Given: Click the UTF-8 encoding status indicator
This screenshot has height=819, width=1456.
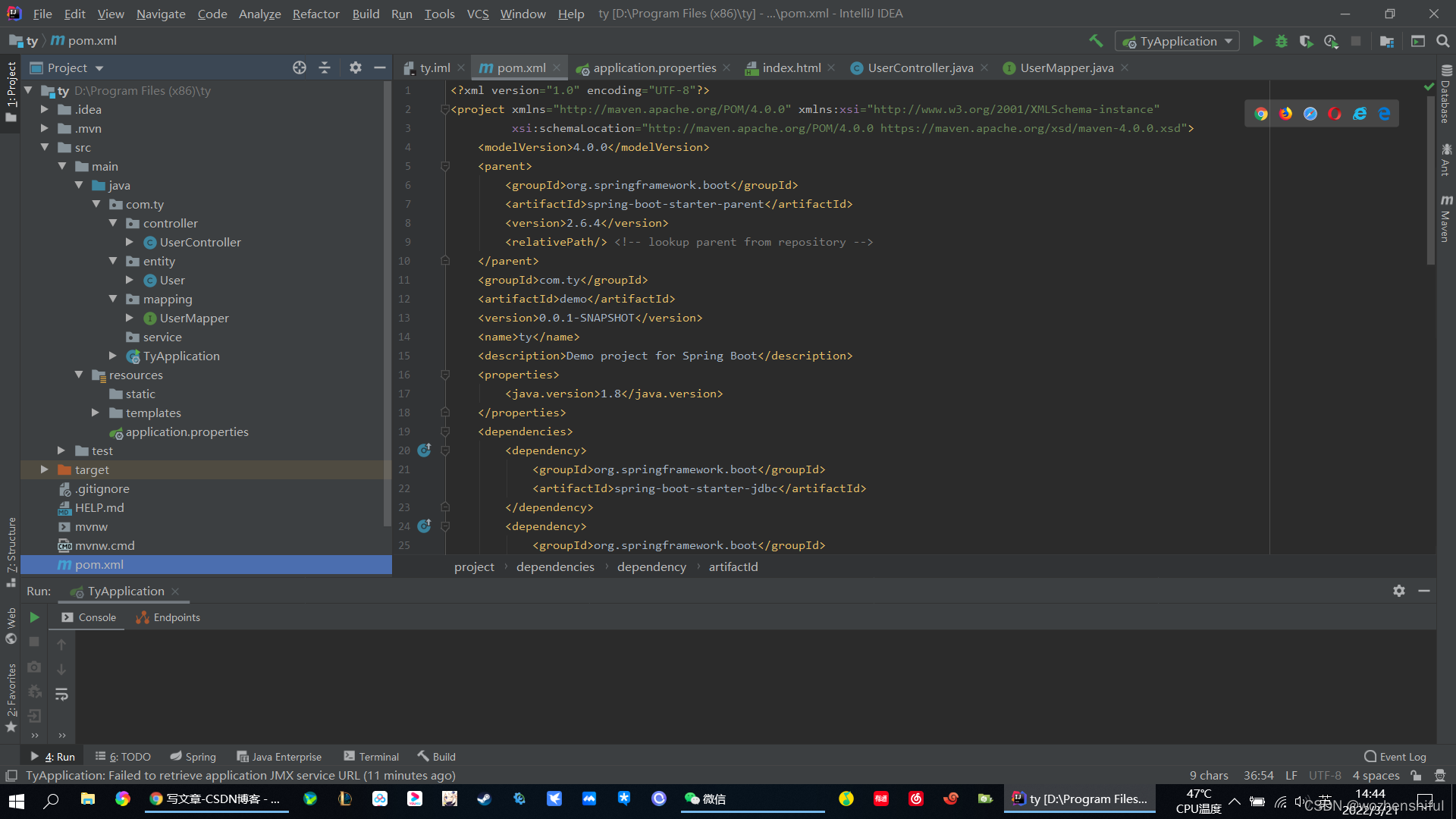Looking at the screenshot, I should (1325, 775).
